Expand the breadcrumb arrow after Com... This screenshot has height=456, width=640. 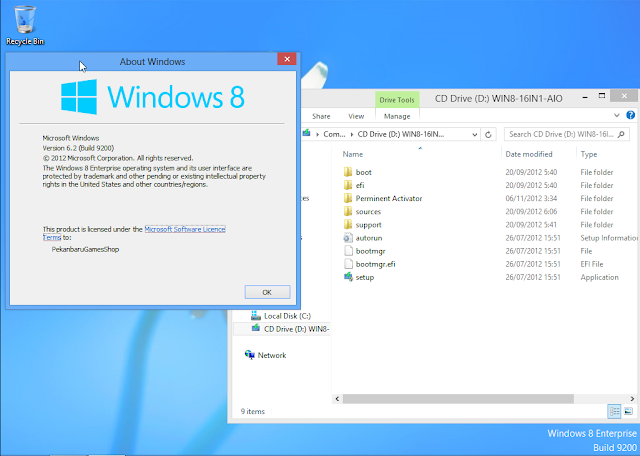coord(352,134)
